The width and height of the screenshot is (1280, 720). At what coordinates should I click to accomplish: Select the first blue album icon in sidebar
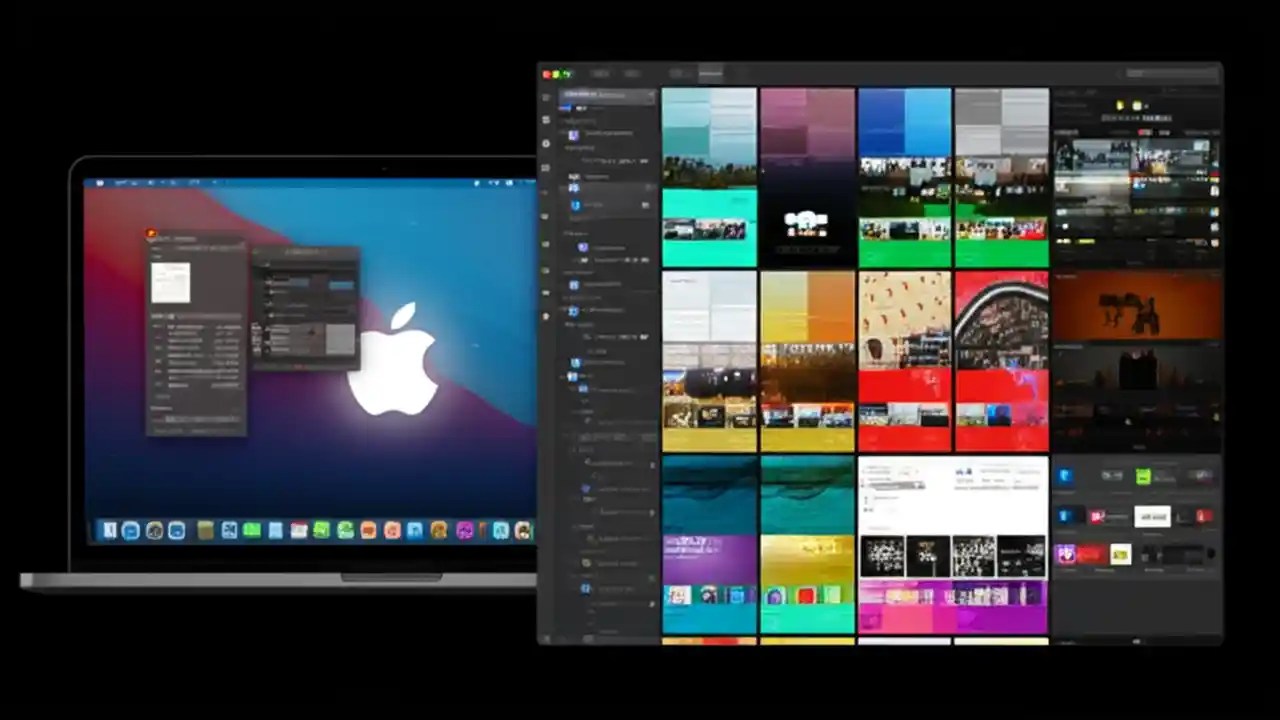tap(575, 205)
